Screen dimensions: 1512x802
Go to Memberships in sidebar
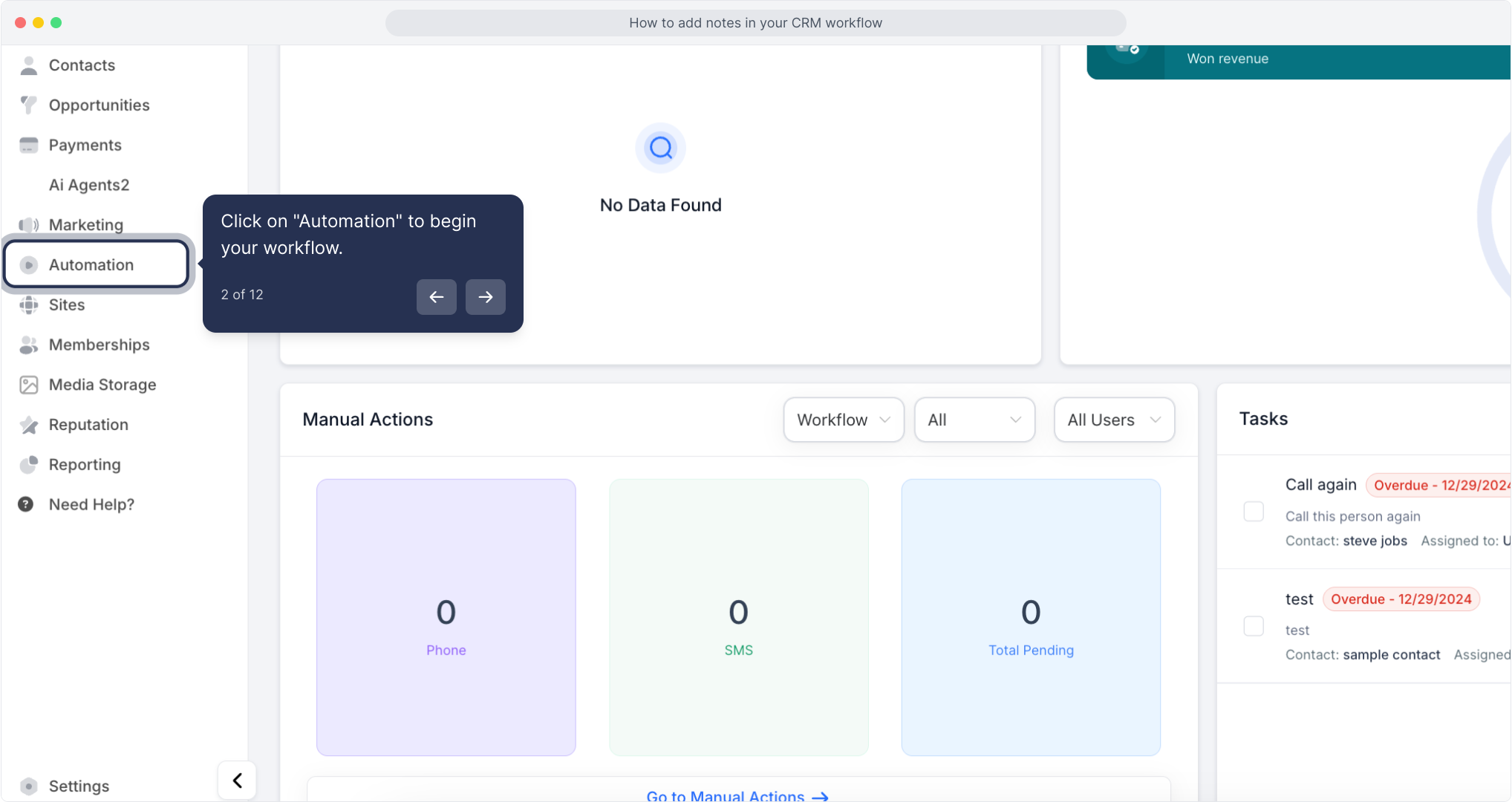[x=99, y=345]
